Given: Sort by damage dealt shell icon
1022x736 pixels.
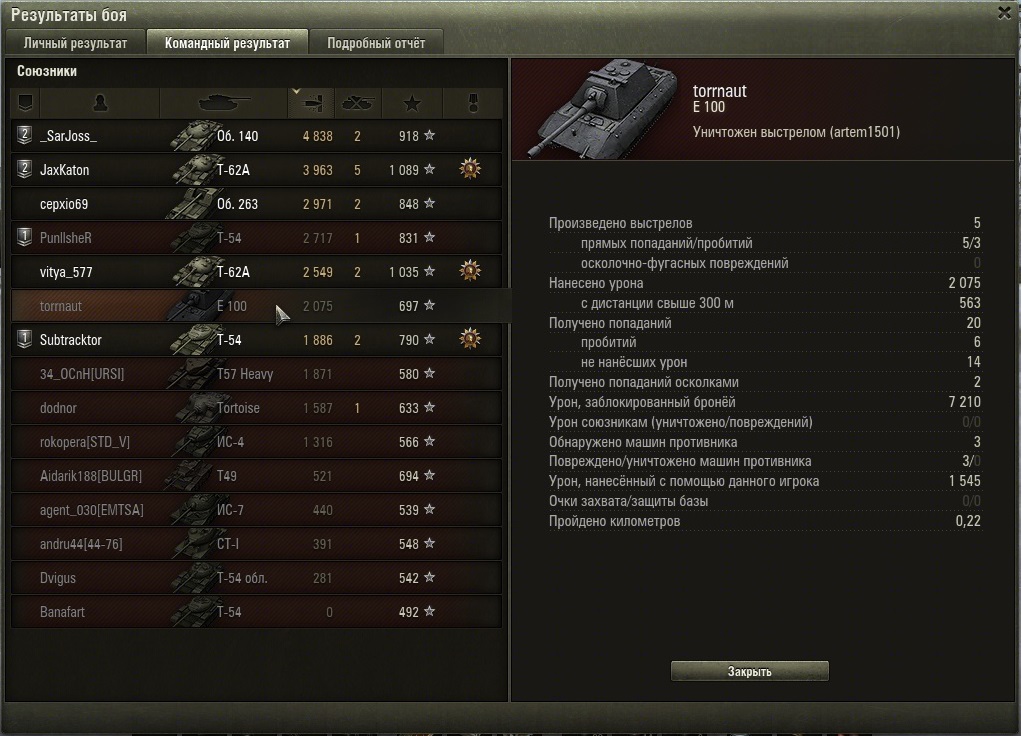Looking at the screenshot, I should click(x=312, y=103).
